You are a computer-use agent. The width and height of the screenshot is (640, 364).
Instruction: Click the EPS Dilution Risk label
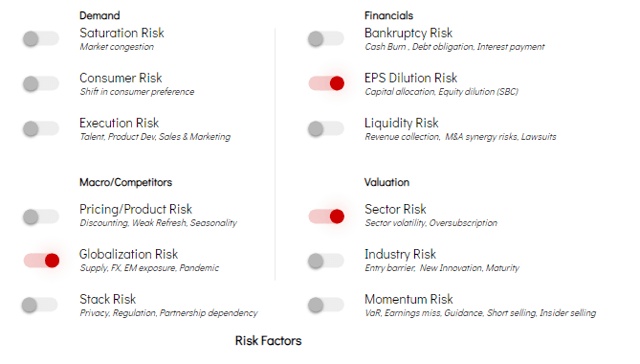tap(411, 78)
